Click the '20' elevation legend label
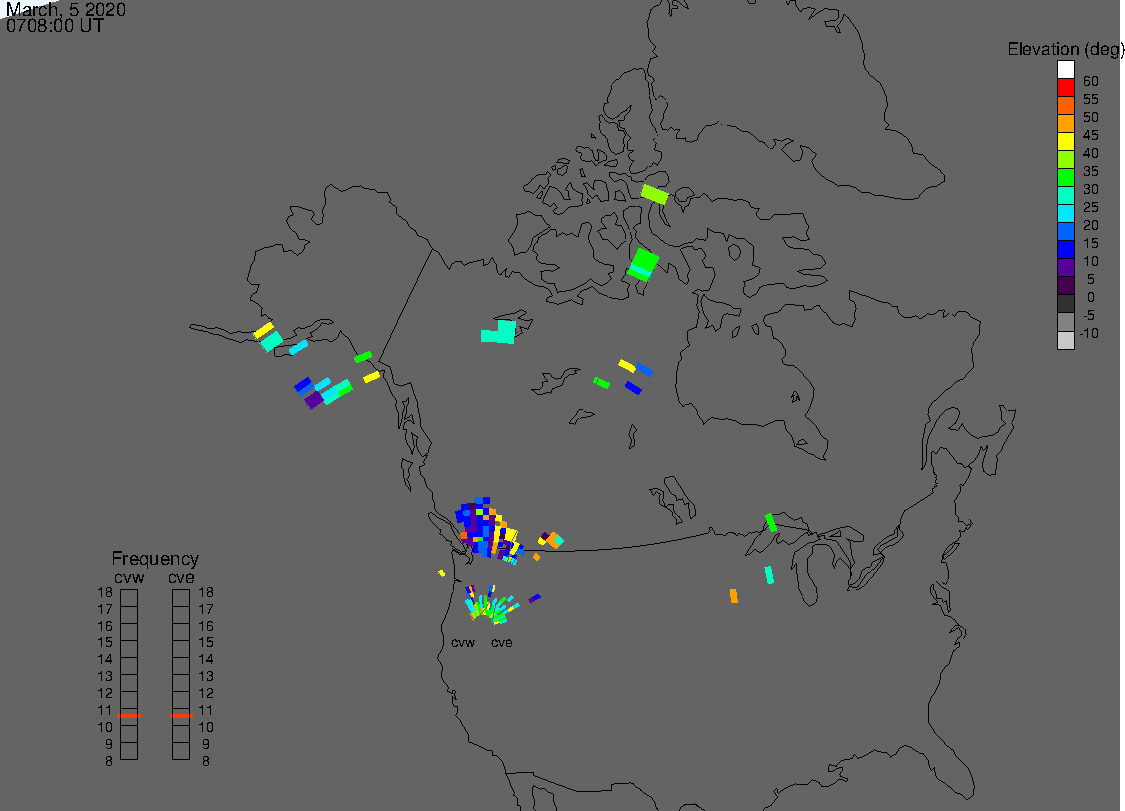Screen dimensions: 1125x811 (1091, 225)
